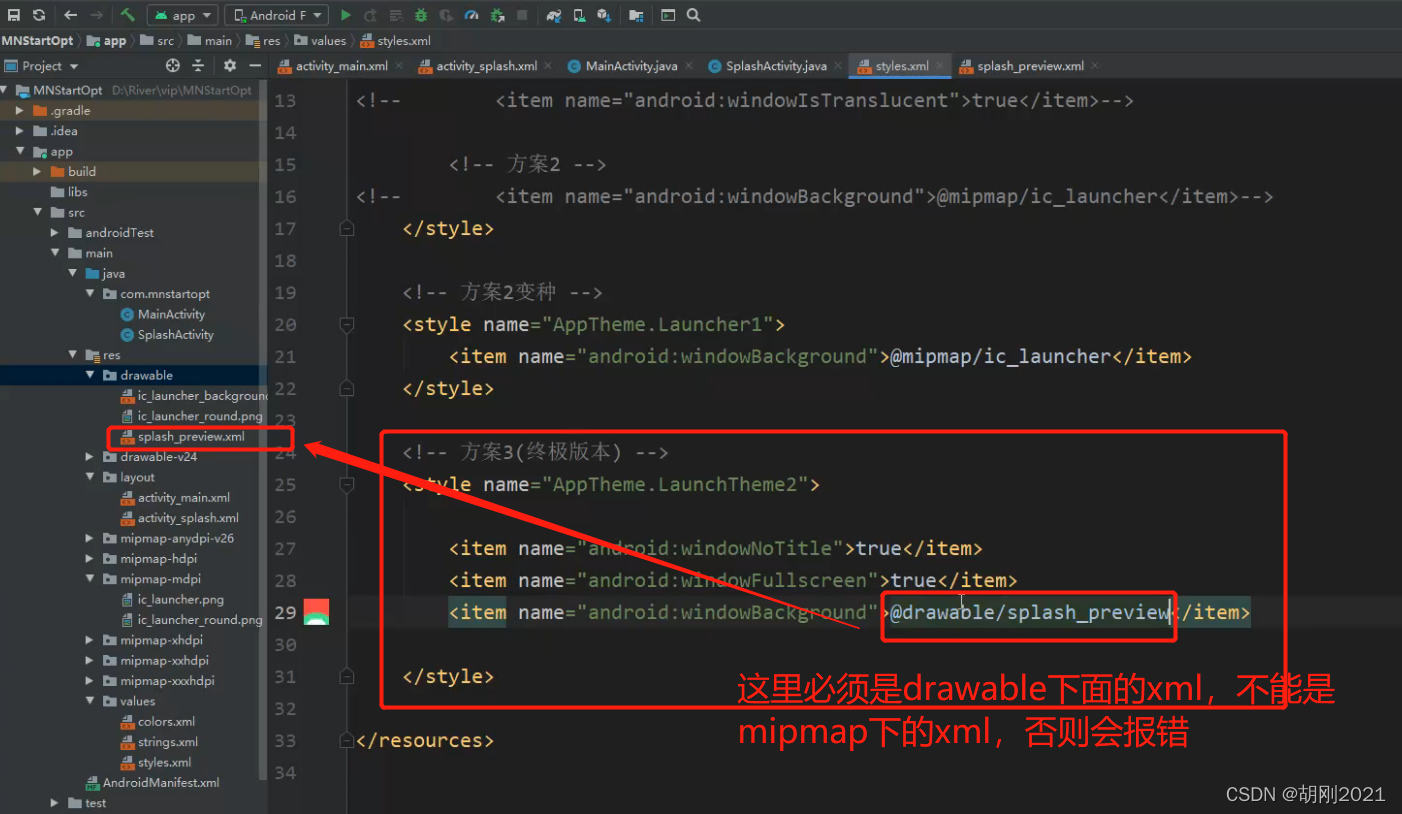Switch to the activity_splash.xml tab
This screenshot has width=1402, height=814.
[x=484, y=66]
